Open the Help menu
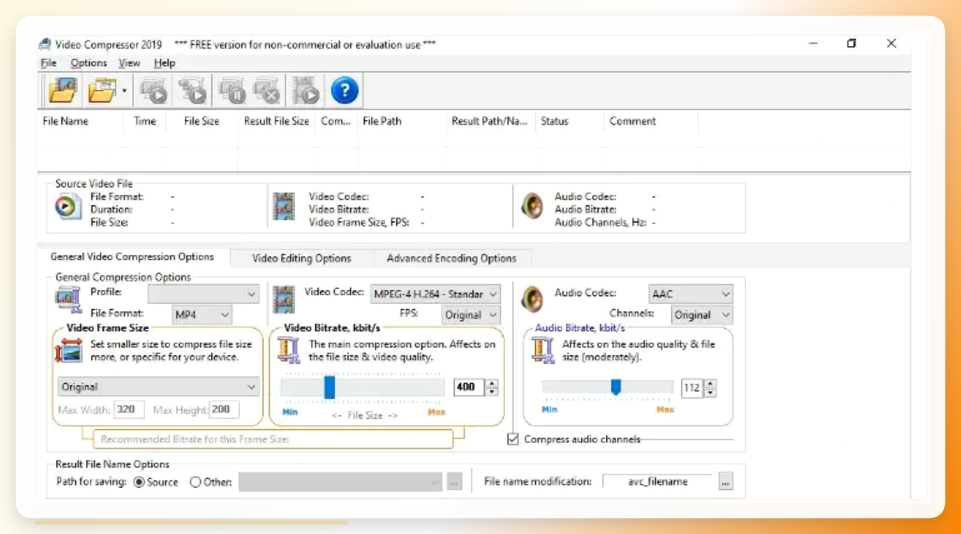The height and width of the screenshot is (534, 961). click(x=164, y=63)
